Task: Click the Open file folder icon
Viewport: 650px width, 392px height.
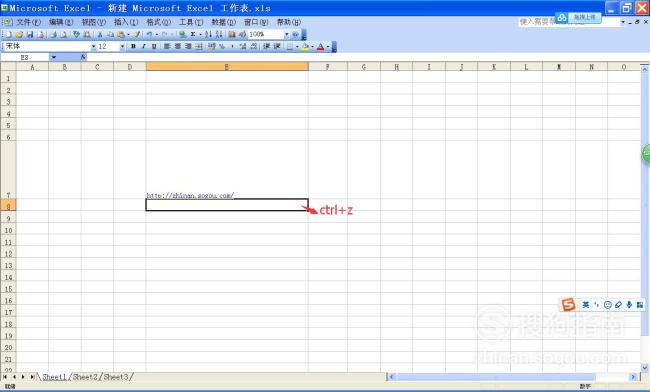Action: tap(19, 34)
